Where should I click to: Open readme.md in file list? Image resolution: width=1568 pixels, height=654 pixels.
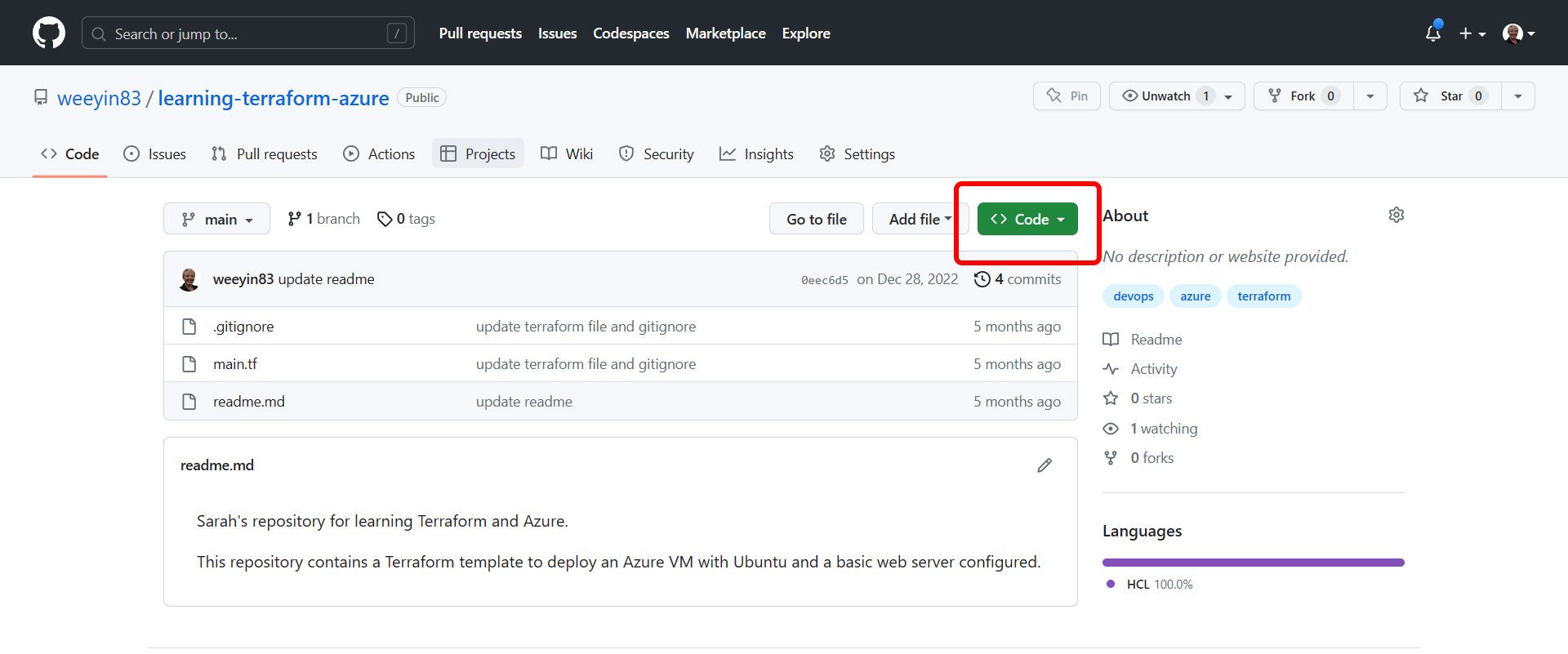coord(249,402)
